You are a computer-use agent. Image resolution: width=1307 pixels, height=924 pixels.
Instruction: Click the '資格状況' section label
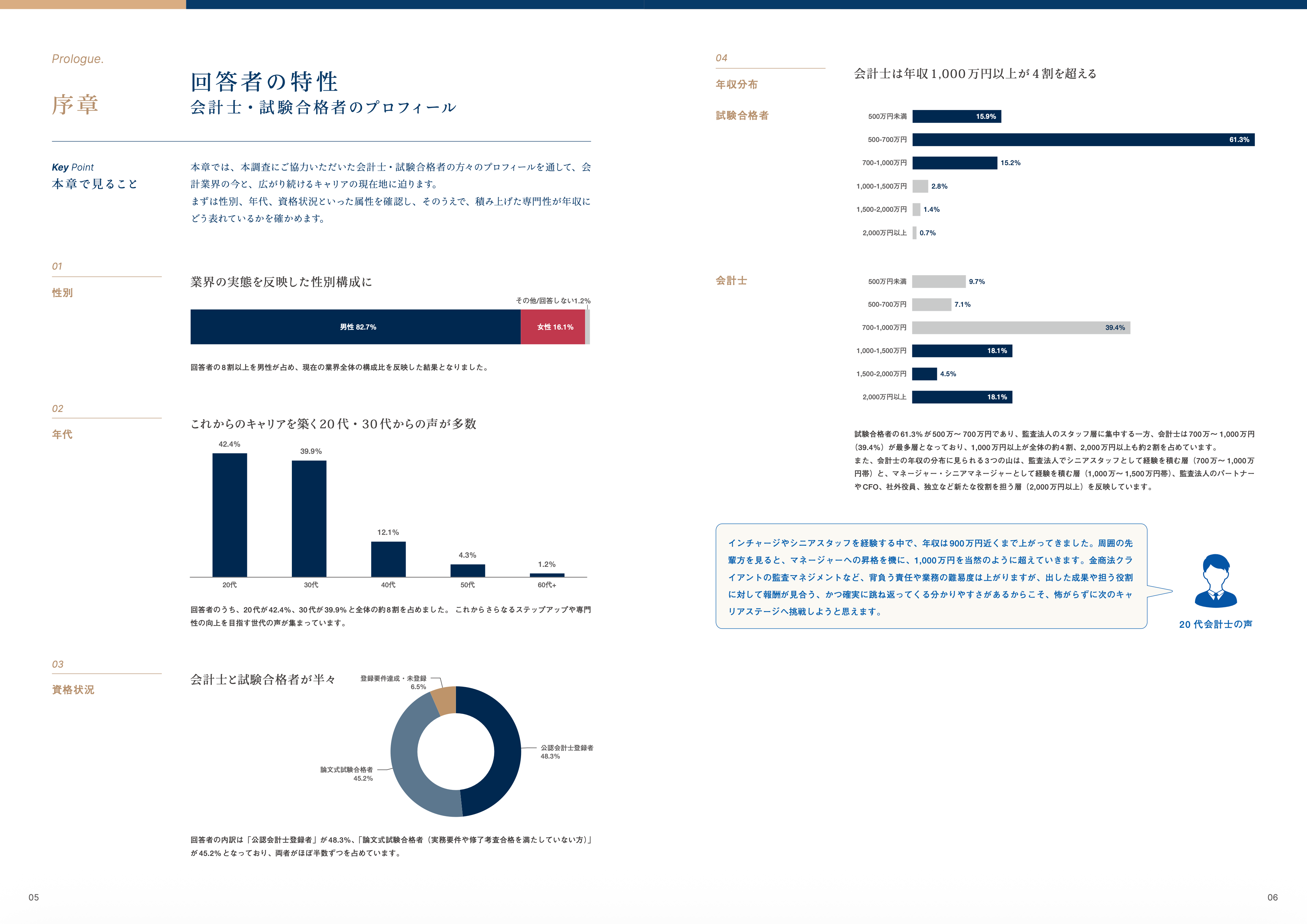coord(74,689)
